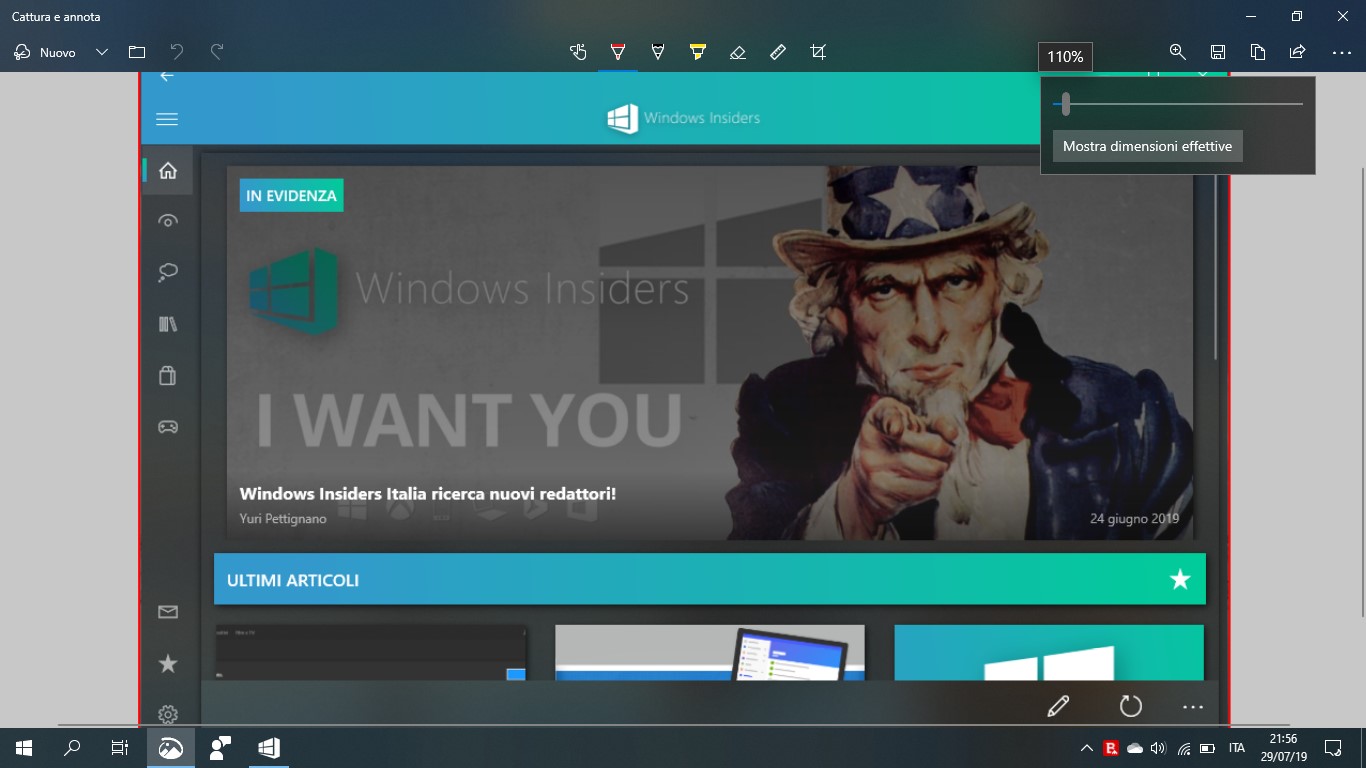Click the date 24 giugno 2019
This screenshot has height=768, width=1366.
[1134, 518]
